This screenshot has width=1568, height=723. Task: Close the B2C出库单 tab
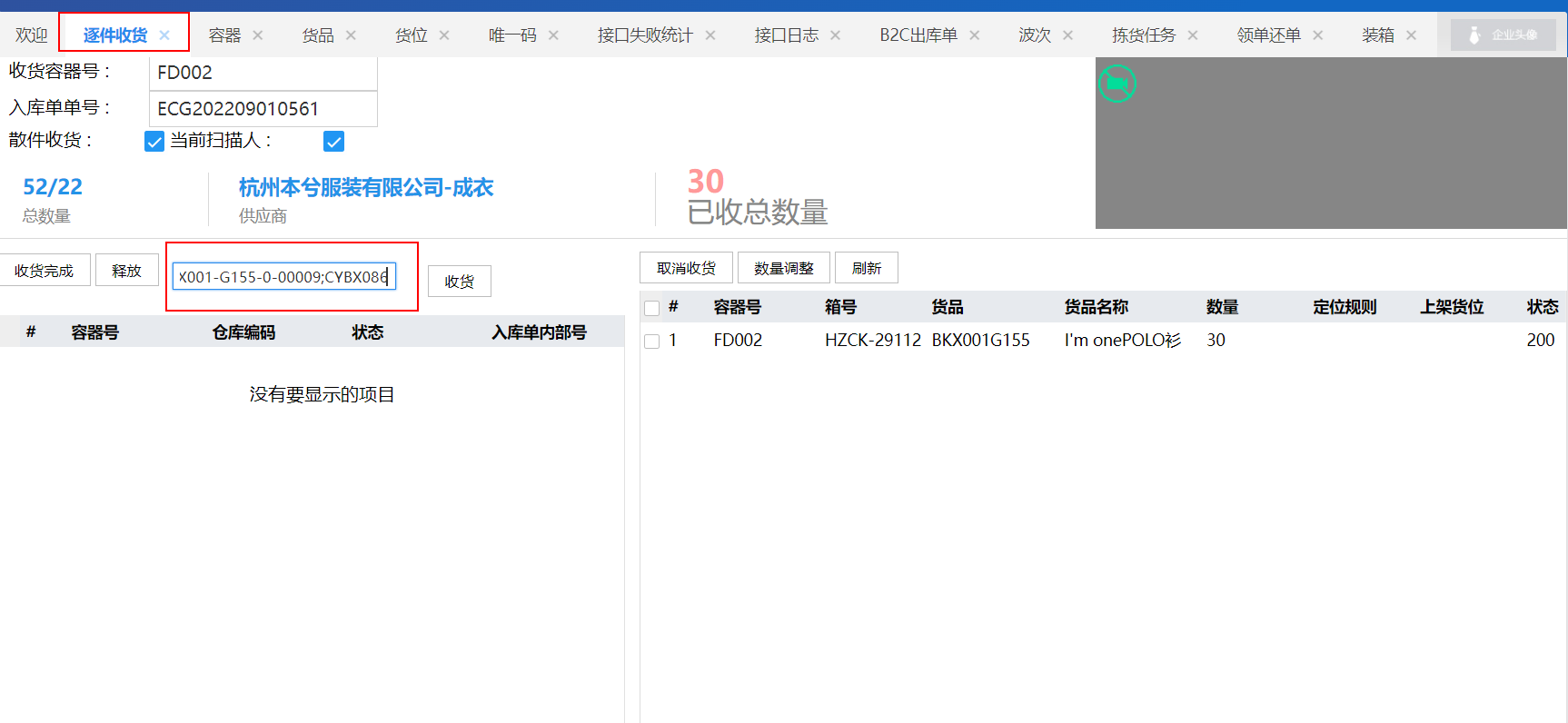pos(975,35)
